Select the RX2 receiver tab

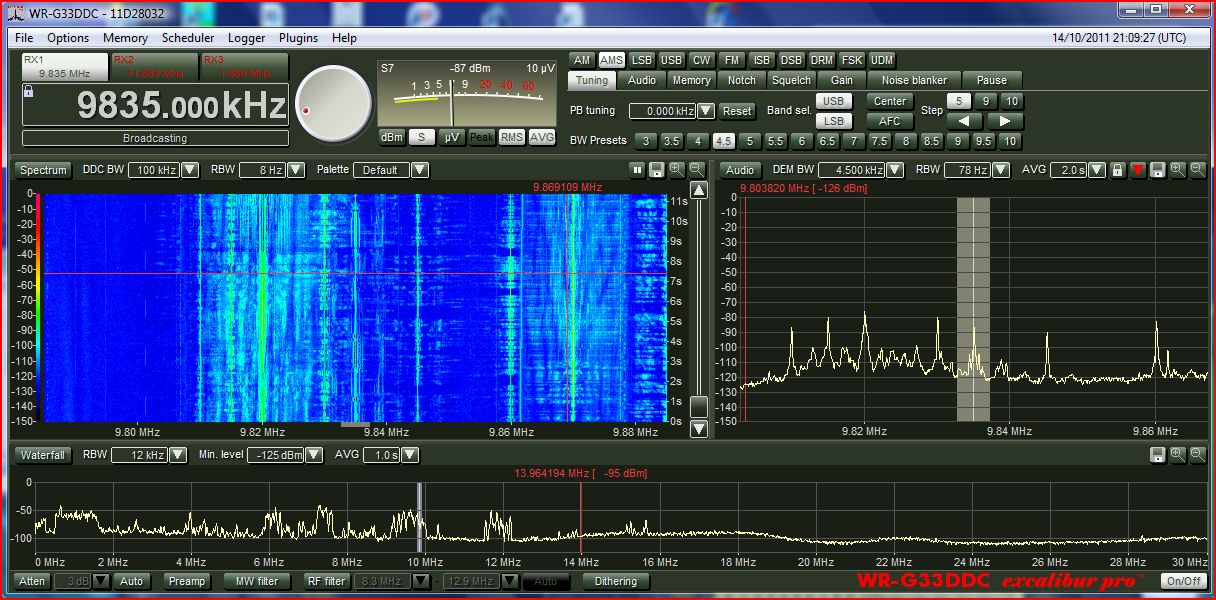pos(153,67)
